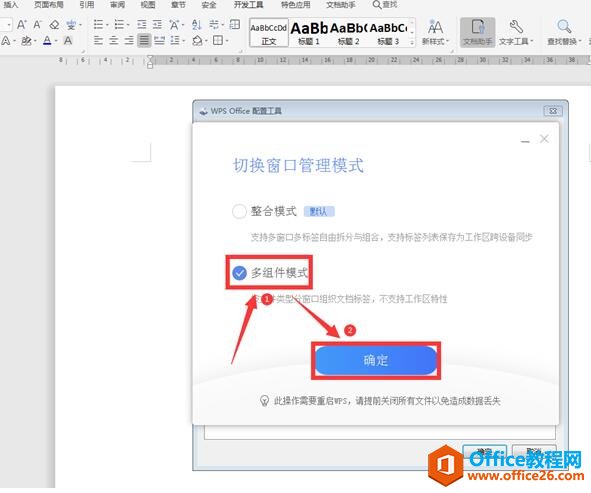The image size is (591, 493).
Task: Click the numbered list icon
Action: click(119, 25)
